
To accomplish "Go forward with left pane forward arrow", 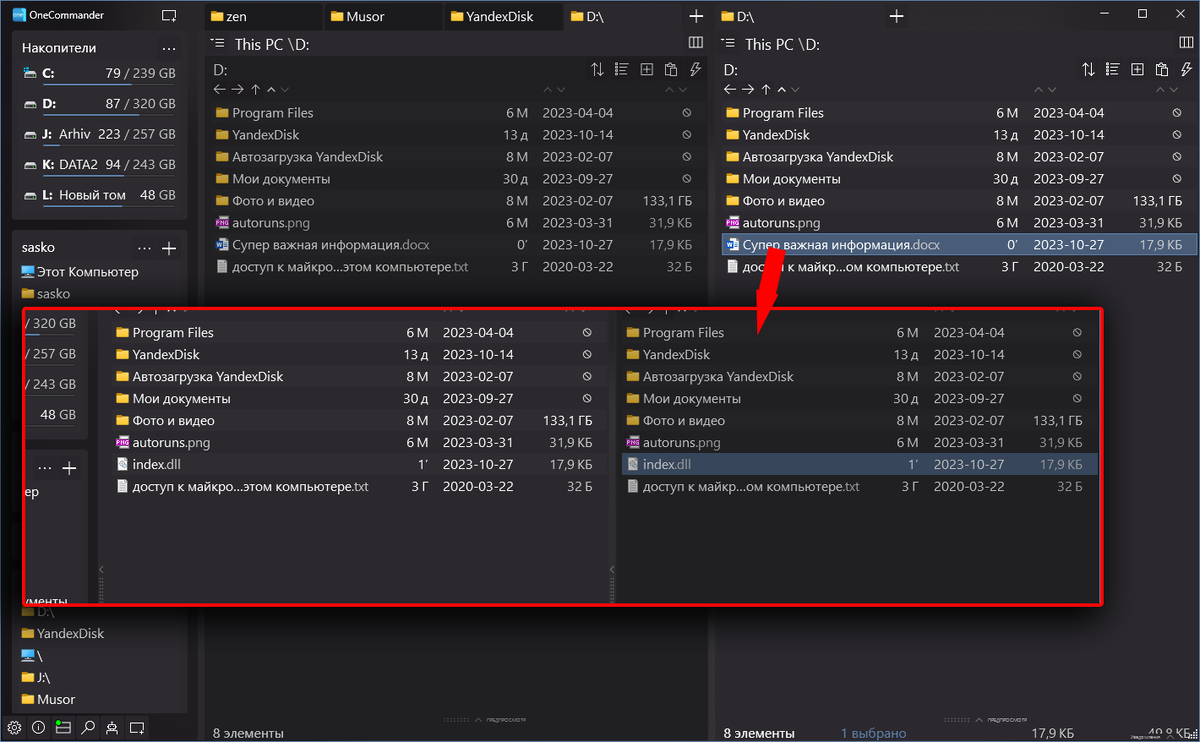I will (238, 89).
